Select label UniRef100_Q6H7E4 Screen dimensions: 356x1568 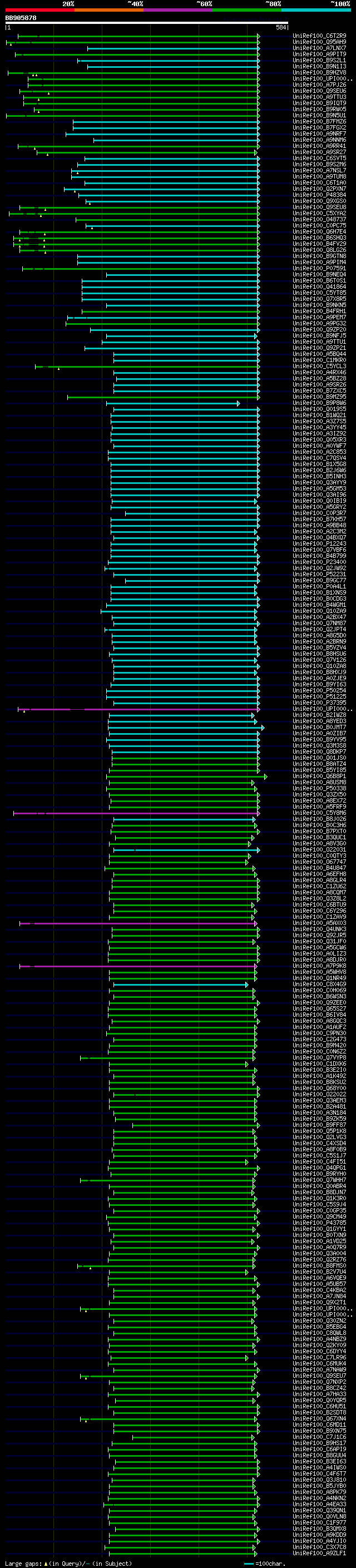point(319,232)
